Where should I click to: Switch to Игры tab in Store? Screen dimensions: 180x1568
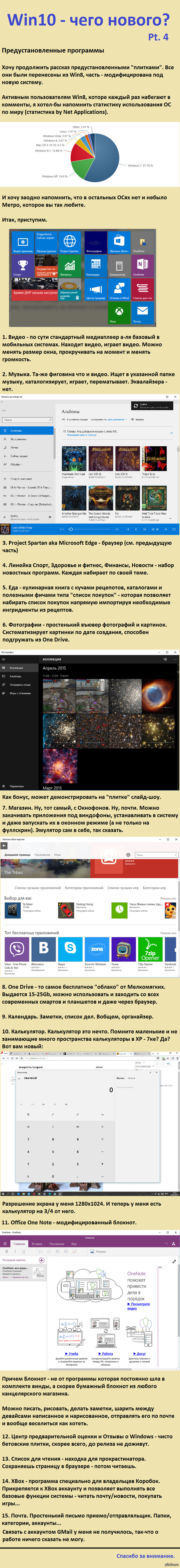tap(58, 855)
